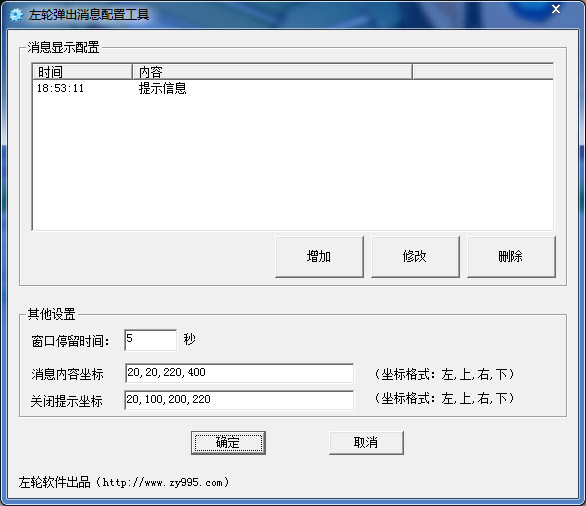Click the 消息显示配置 group title
The width and height of the screenshot is (586, 506).
(64, 47)
